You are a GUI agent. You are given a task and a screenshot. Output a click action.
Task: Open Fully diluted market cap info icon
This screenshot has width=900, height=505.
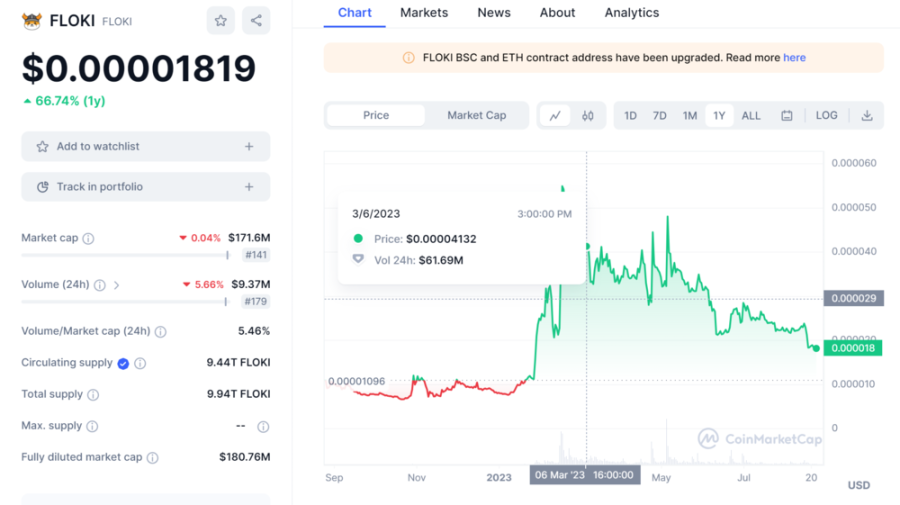pos(153,458)
